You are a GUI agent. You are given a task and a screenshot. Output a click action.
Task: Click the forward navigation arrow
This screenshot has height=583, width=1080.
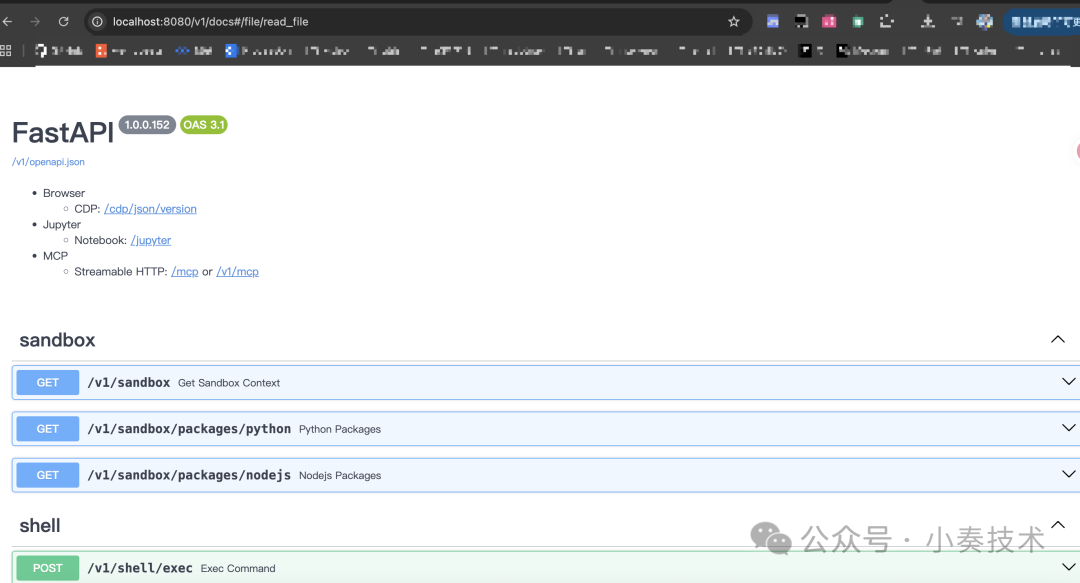point(37,20)
